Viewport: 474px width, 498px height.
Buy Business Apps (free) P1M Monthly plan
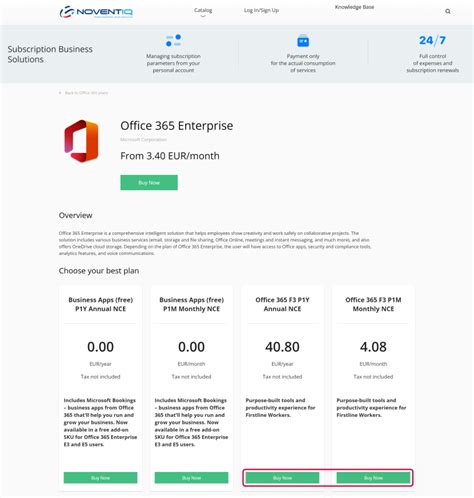191,478
